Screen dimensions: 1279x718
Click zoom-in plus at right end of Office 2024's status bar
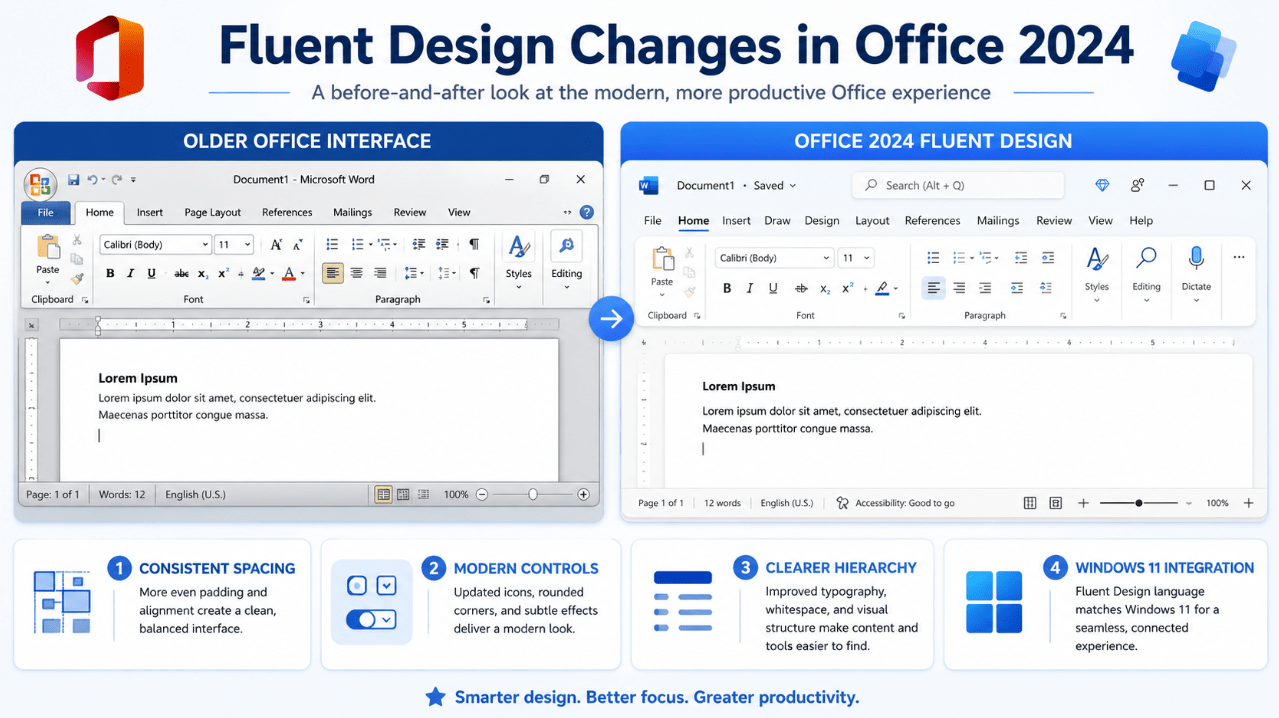(x=1248, y=503)
